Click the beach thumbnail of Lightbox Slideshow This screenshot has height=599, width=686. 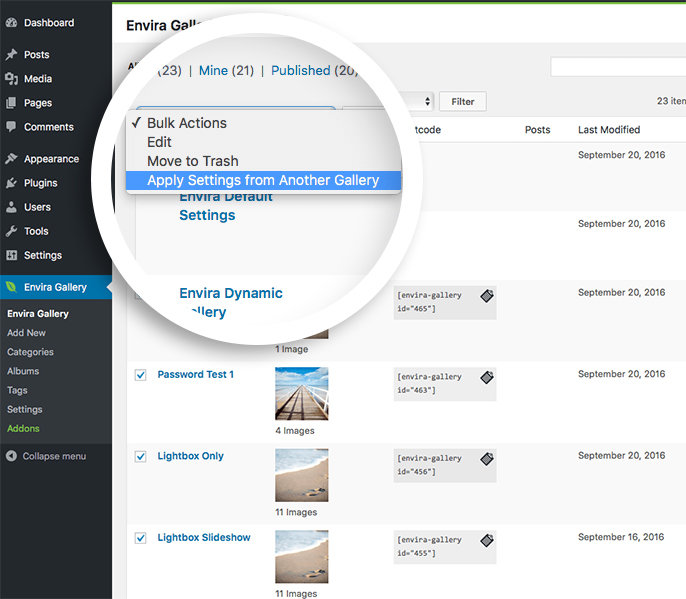click(301, 557)
